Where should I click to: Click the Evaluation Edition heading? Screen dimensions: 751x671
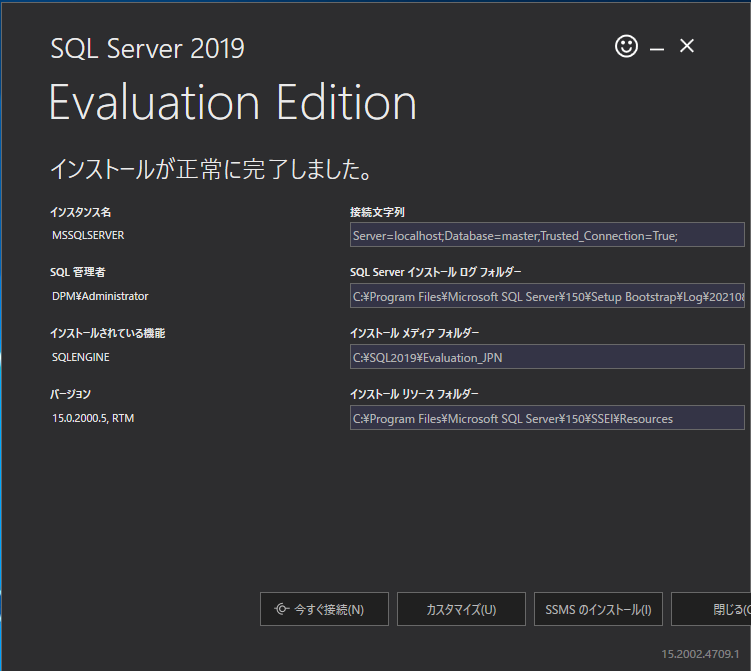233,102
